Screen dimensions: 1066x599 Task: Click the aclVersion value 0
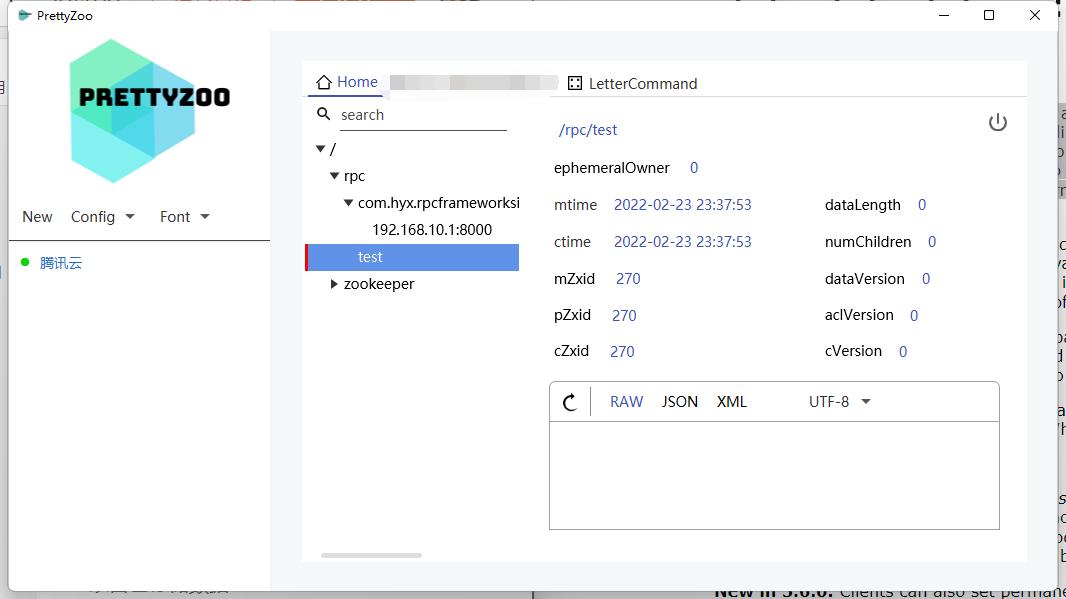914,315
